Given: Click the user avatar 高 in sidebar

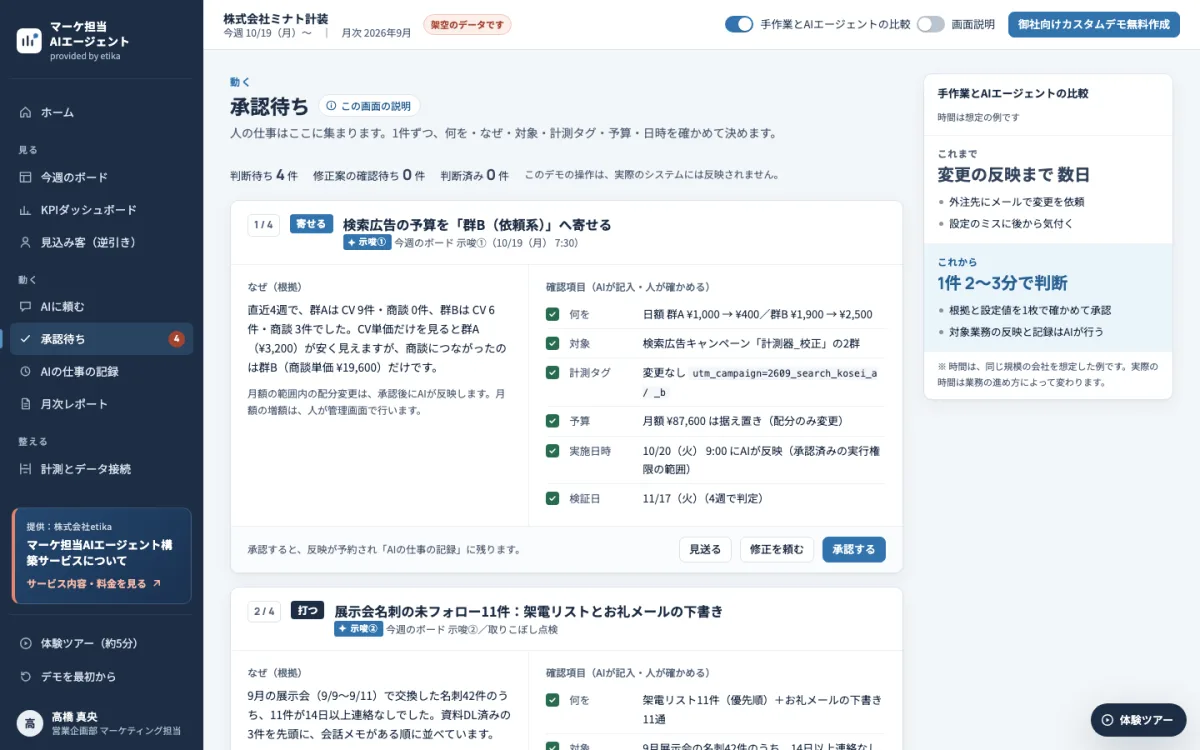Looking at the screenshot, I should pos(29,723).
